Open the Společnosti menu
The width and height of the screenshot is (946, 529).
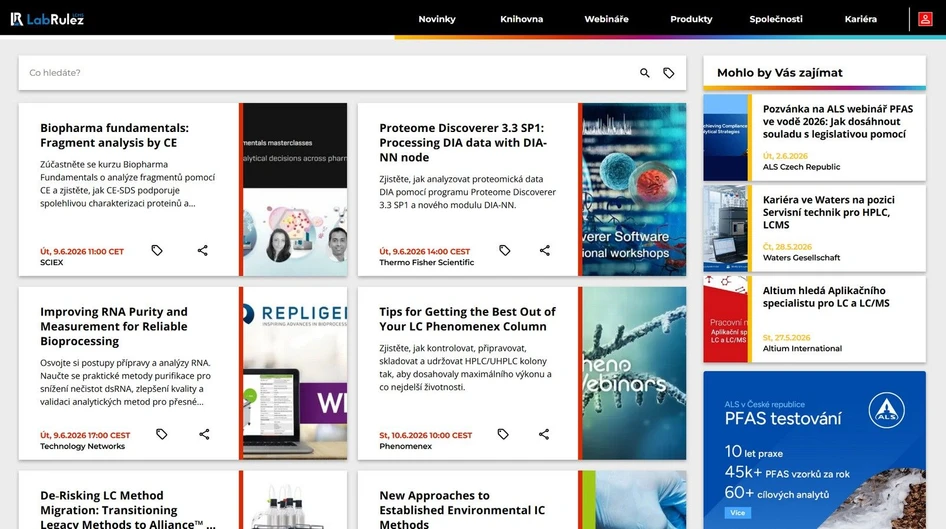[x=776, y=19]
